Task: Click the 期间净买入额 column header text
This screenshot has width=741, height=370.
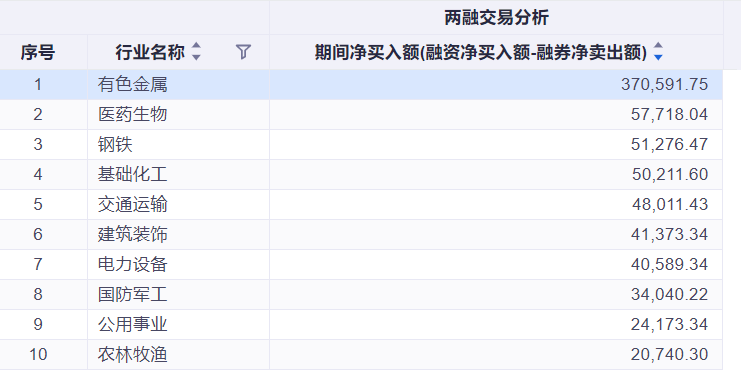Action: click(481, 52)
